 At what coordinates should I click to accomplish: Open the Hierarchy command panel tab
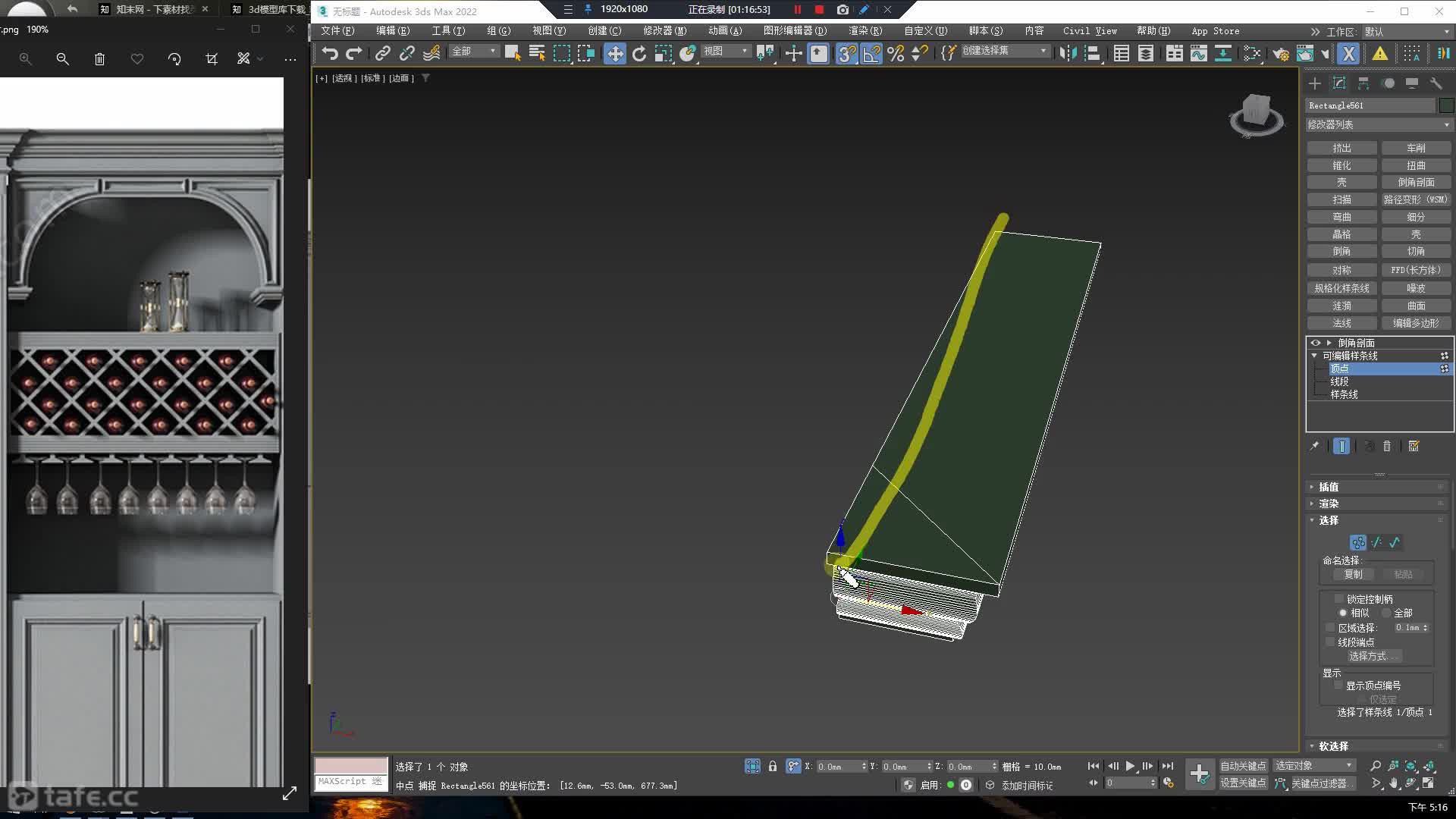coord(1363,83)
